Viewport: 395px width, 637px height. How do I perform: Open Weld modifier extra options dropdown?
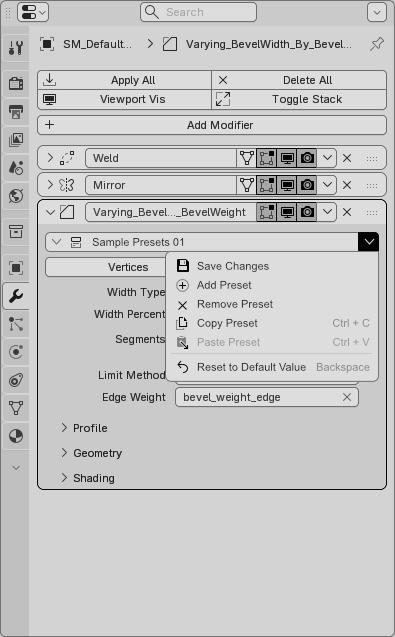point(327,158)
